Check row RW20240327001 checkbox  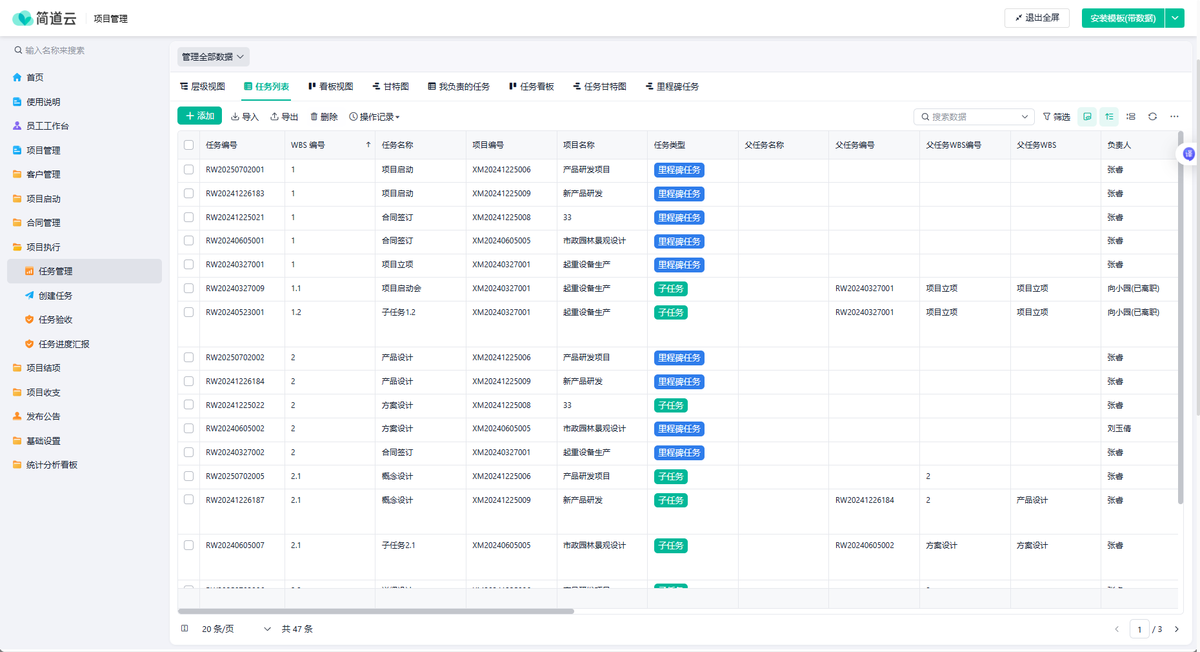point(189,265)
